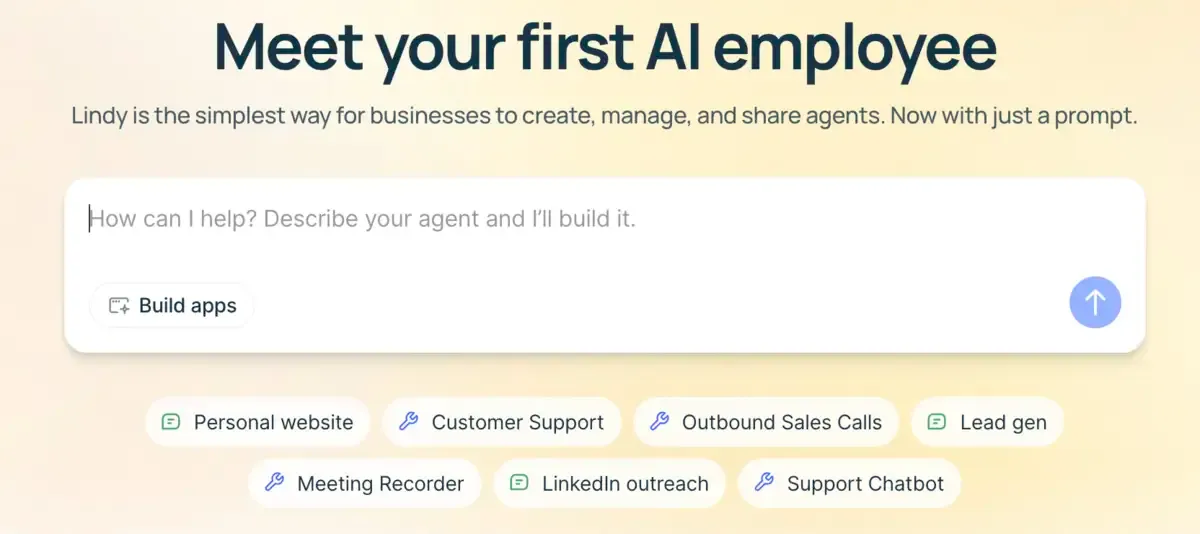This screenshot has width=1200, height=534.
Task: Click the Lindy tagline text below heading
Action: click(605, 115)
